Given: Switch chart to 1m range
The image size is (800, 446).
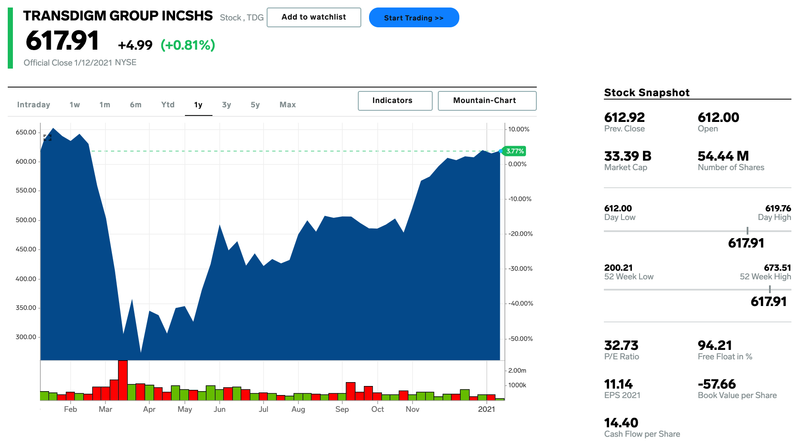Looking at the screenshot, I should click(105, 105).
